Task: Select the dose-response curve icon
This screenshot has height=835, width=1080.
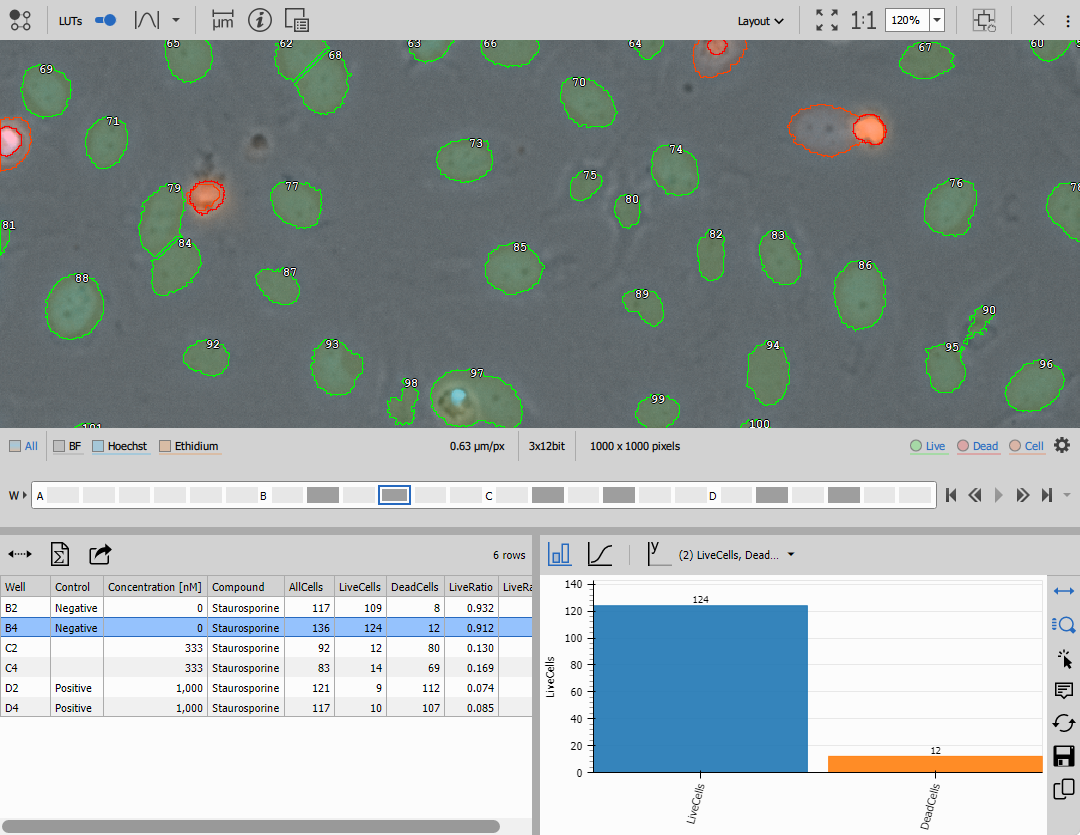Action: pyautogui.click(x=600, y=554)
